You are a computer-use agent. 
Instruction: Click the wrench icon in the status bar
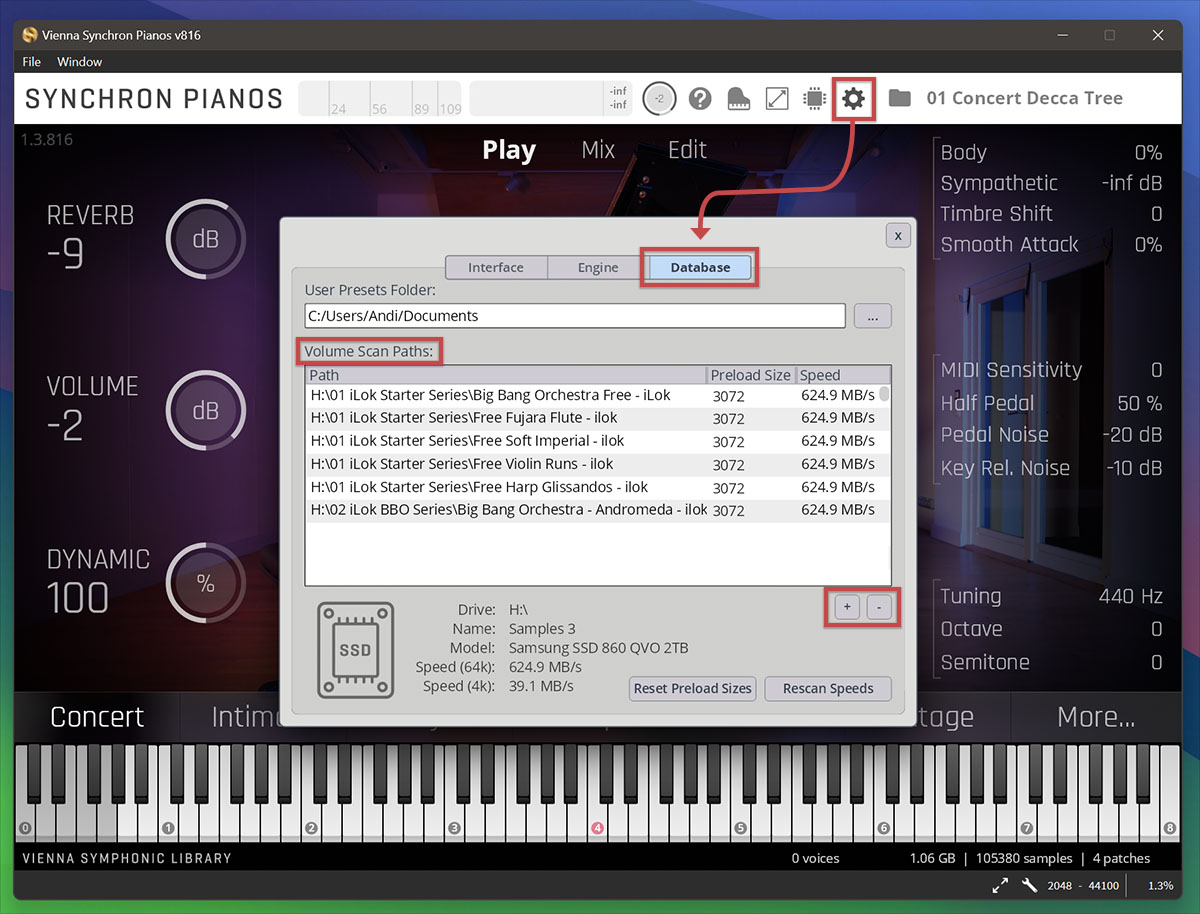click(1029, 885)
